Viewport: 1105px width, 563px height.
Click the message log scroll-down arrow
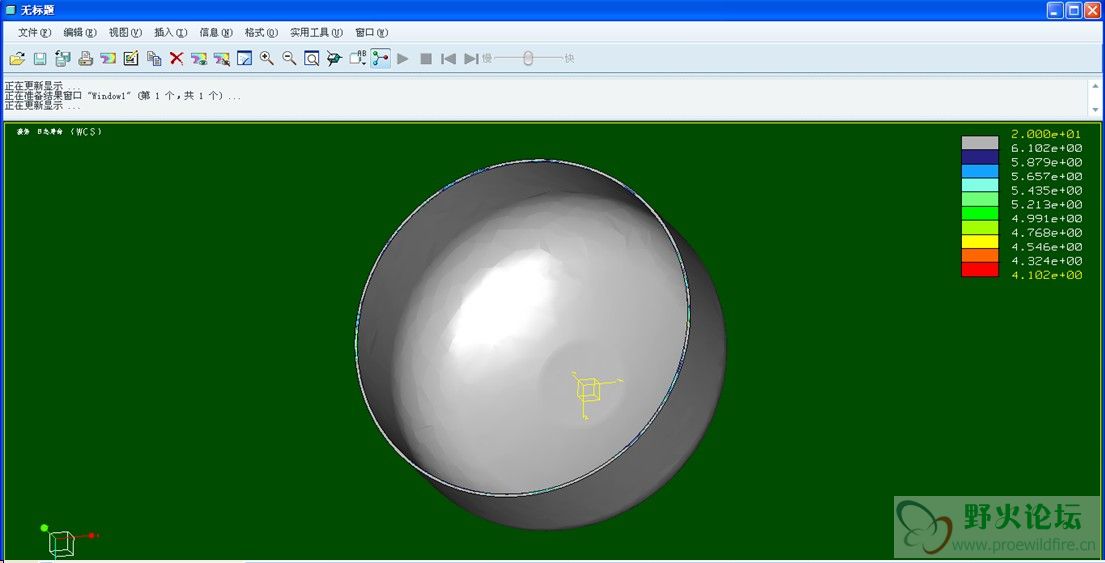click(1095, 109)
